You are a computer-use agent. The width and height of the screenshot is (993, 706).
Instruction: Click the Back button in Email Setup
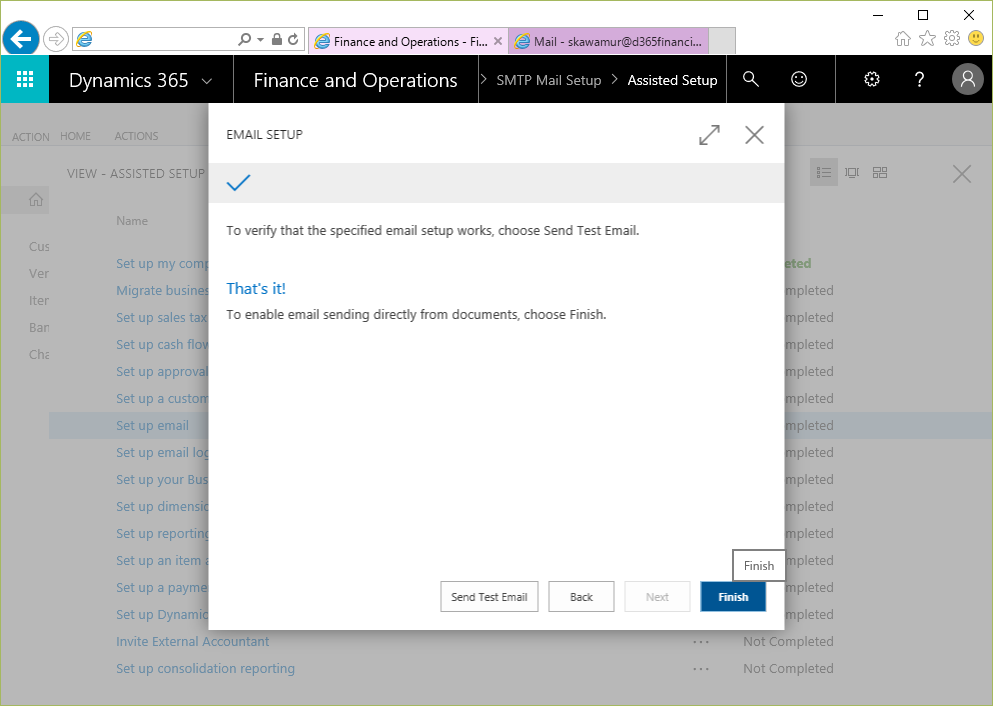click(581, 596)
